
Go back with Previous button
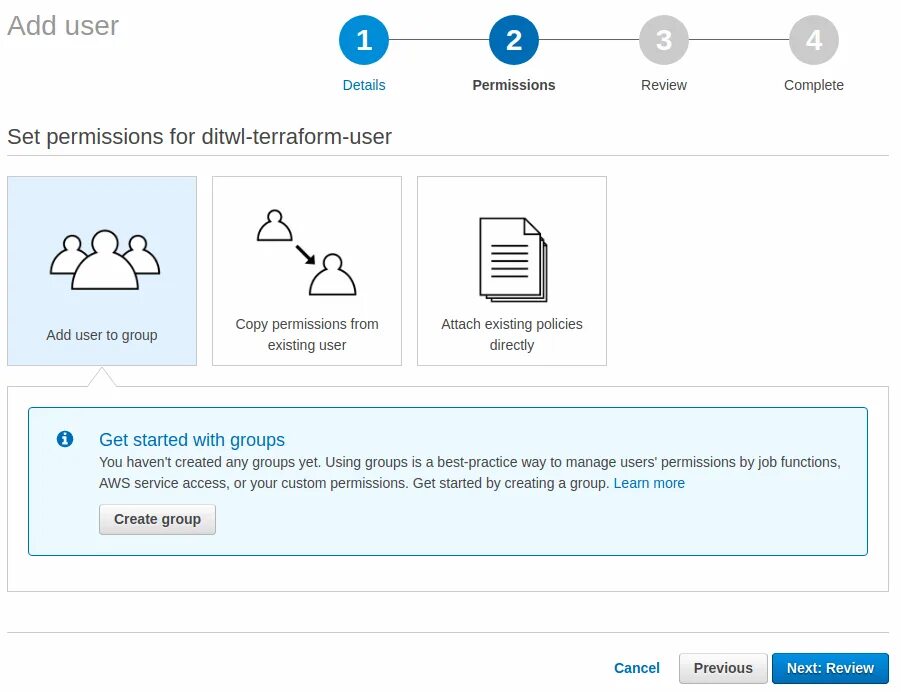723,668
